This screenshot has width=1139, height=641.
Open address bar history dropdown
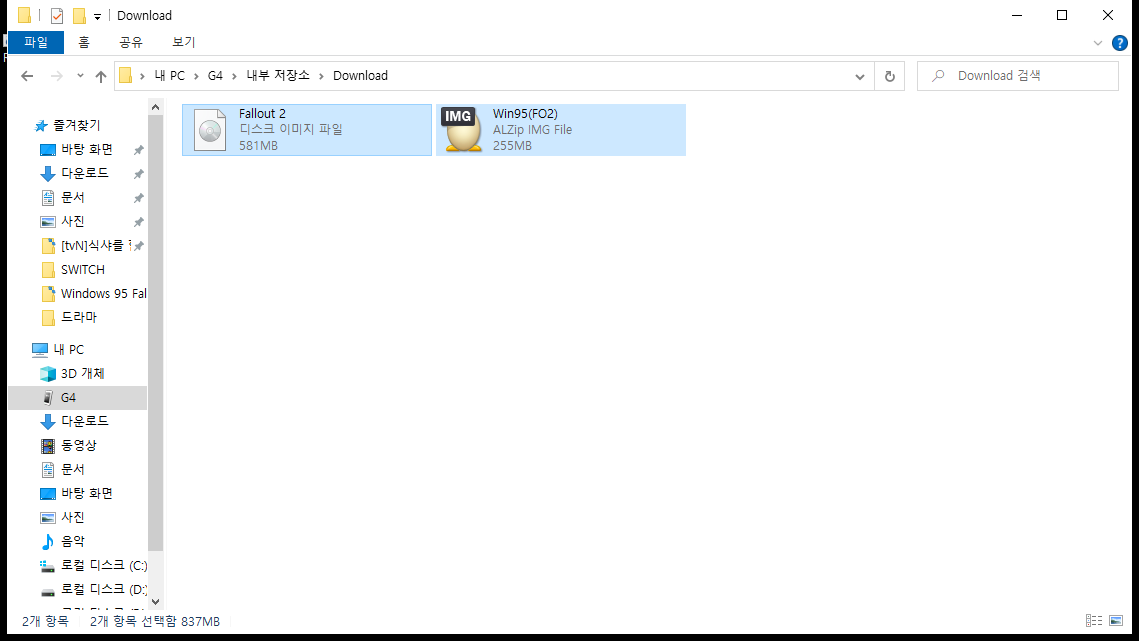click(860, 76)
